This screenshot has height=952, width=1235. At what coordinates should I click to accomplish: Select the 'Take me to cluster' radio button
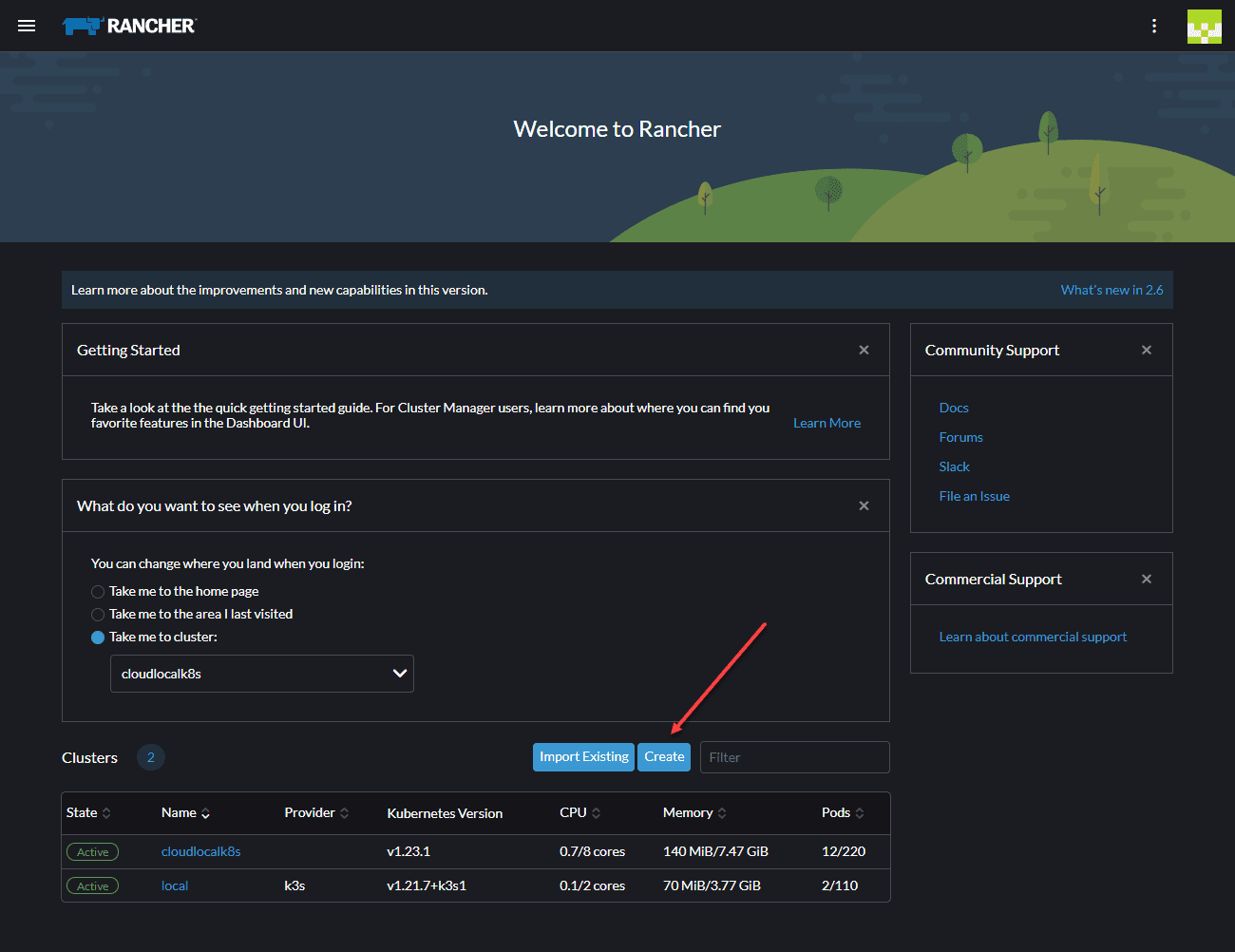coord(98,638)
